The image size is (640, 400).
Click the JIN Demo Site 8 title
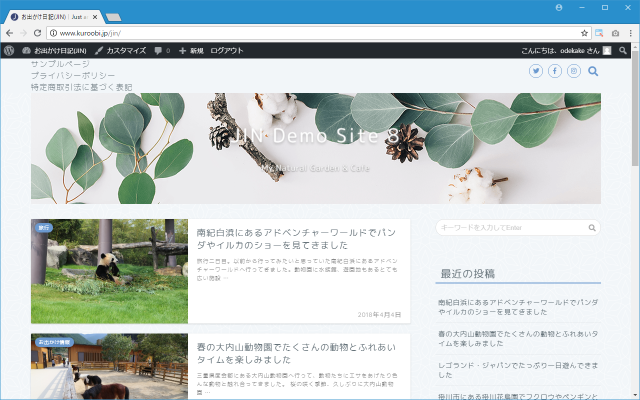(x=315, y=136)
